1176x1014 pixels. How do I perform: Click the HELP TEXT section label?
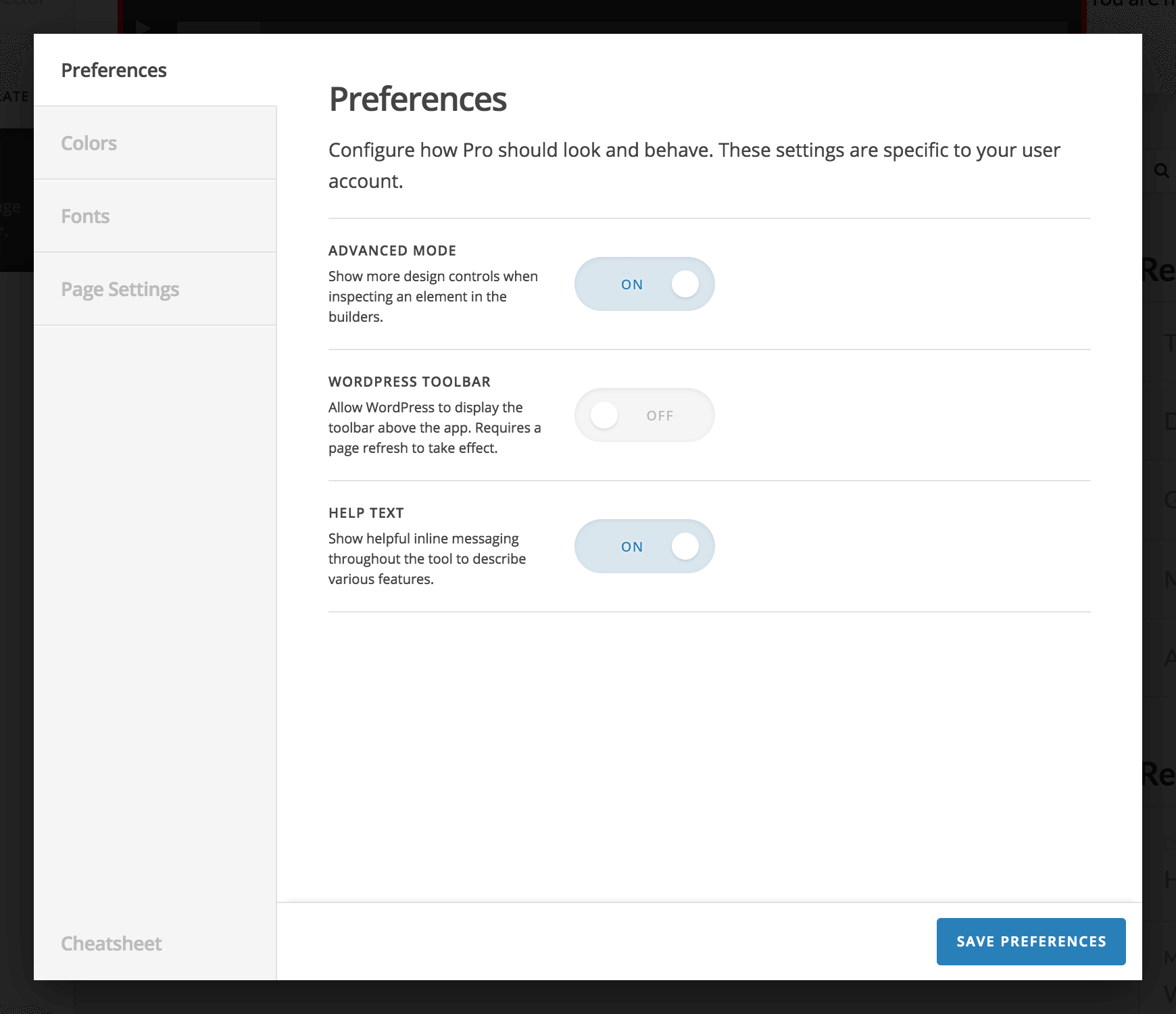[365, 512]
